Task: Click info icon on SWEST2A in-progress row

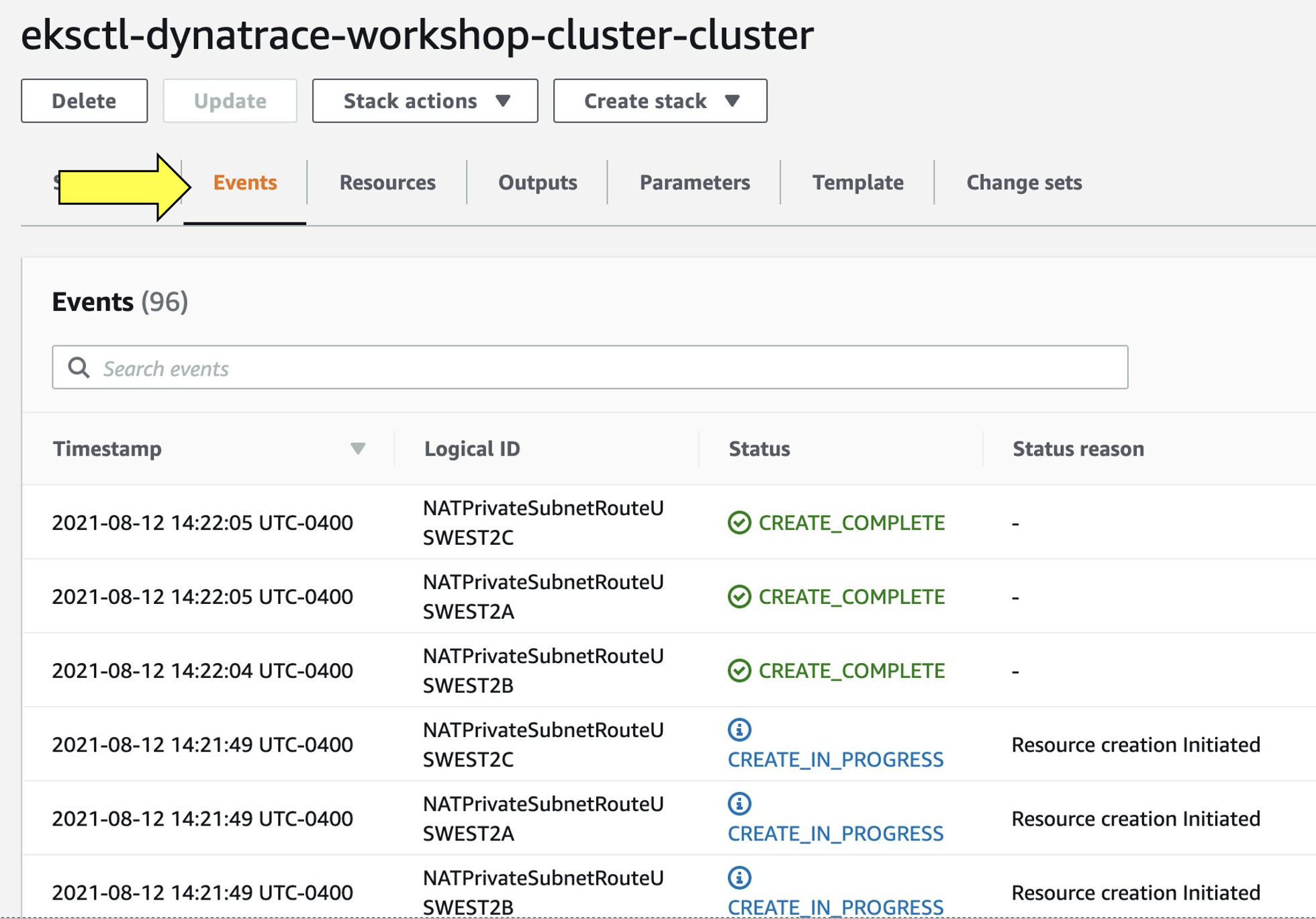Action: (739, 803)
